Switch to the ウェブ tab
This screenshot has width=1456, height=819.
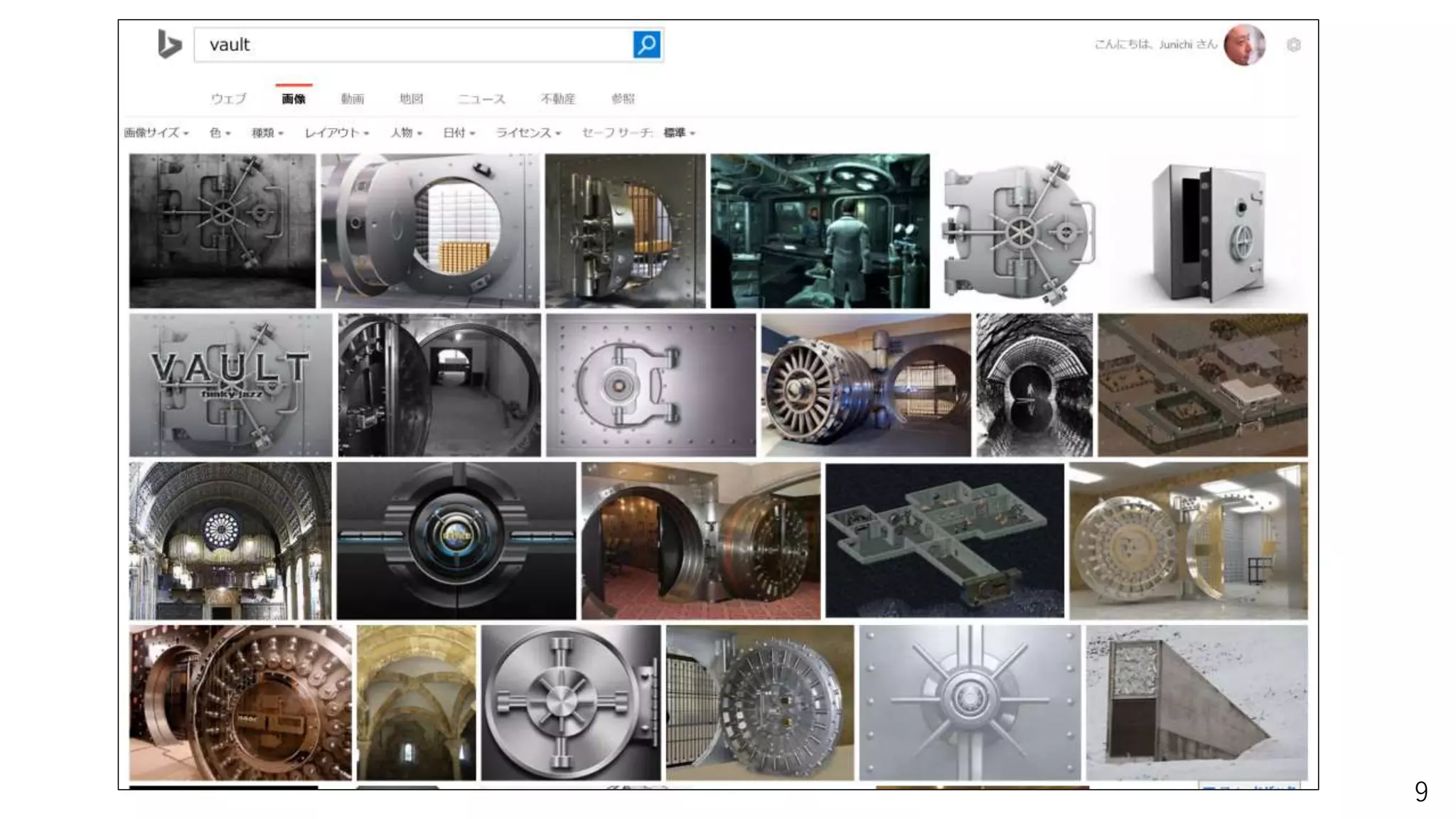tap(228, 99)
